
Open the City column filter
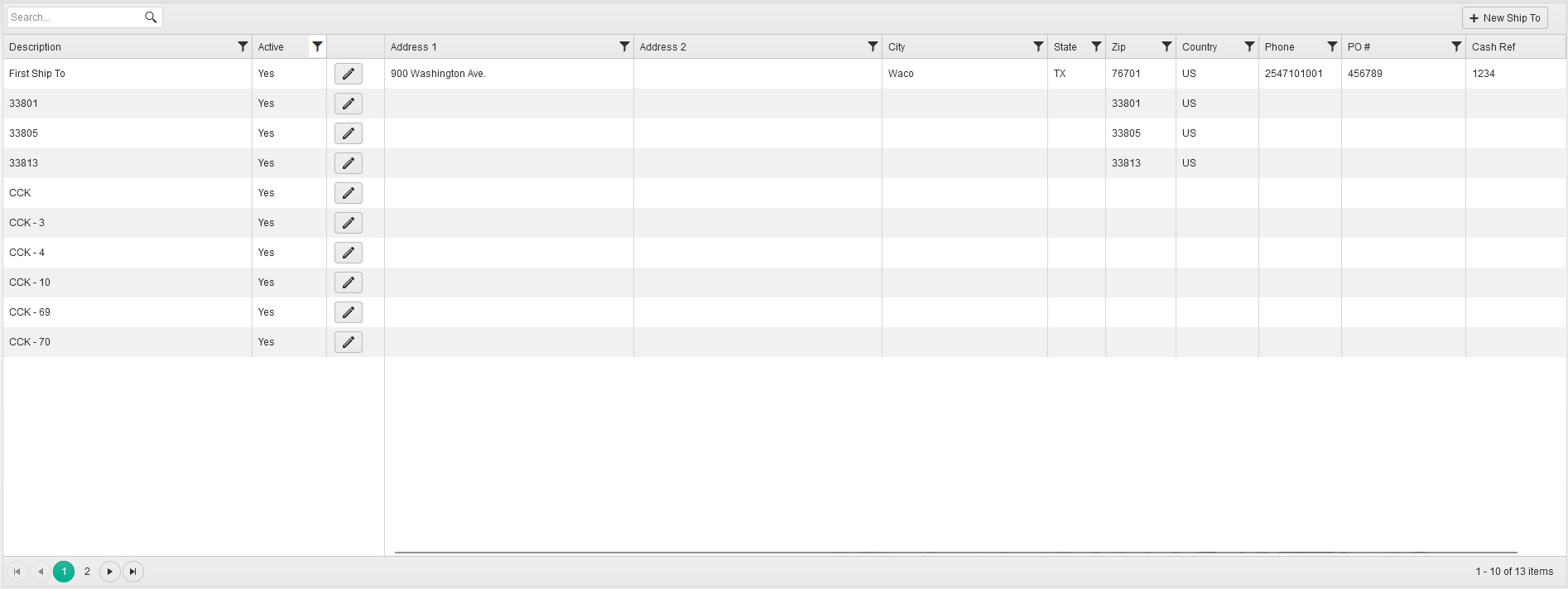tap(1038, 47)
